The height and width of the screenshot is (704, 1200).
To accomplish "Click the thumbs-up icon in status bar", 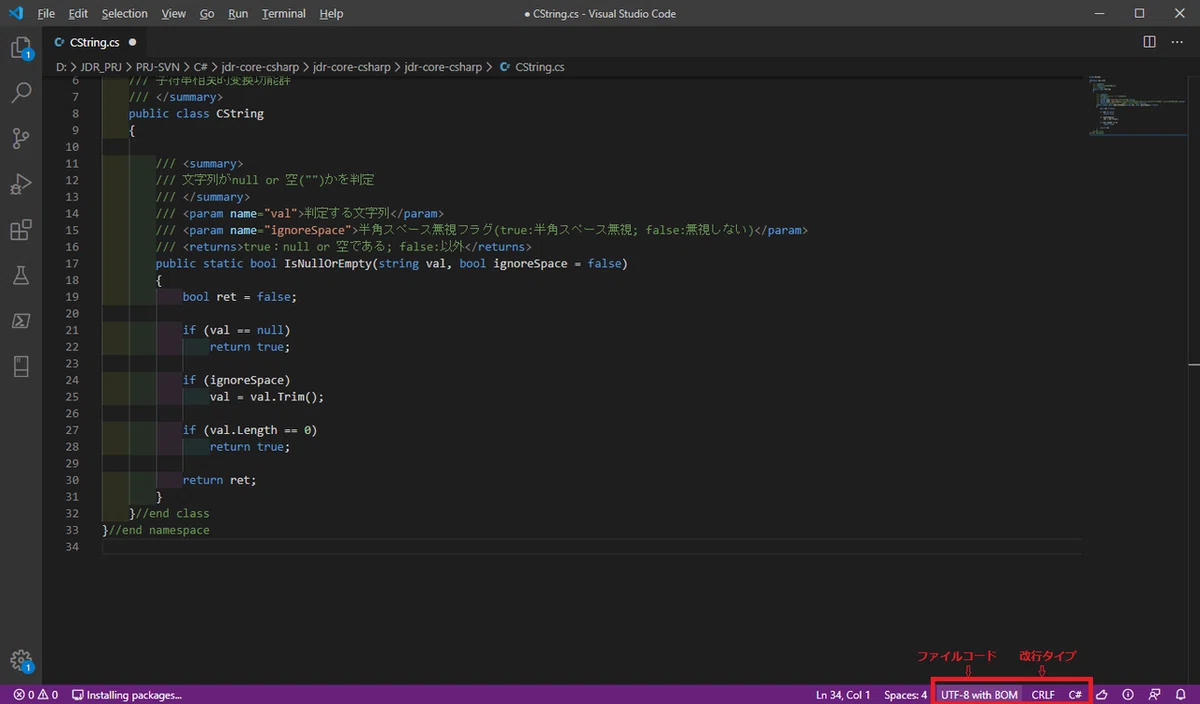I will 1103,694.
